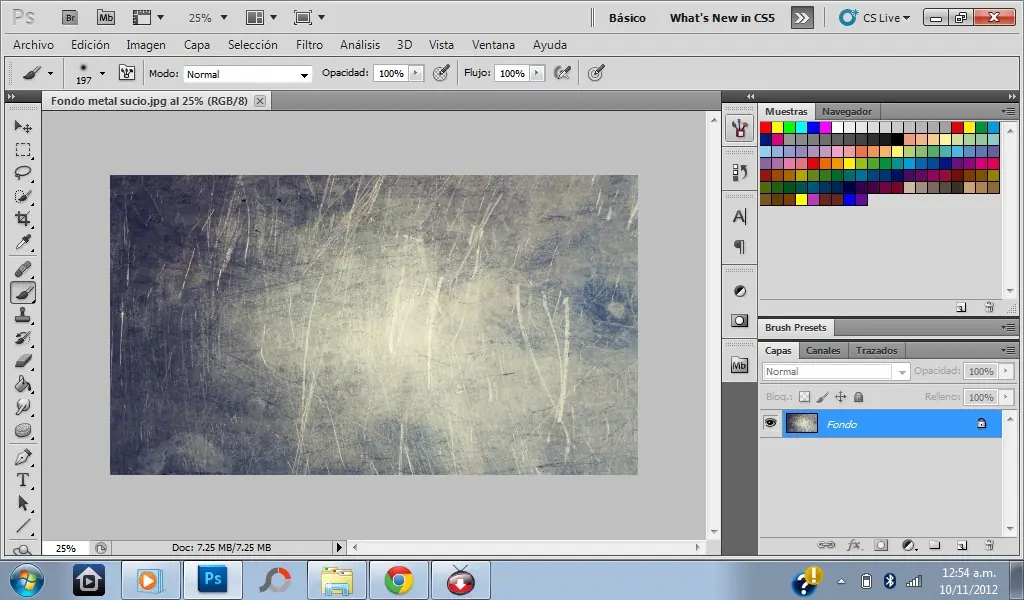Image resolution: width=1024 pixels, height=600 pixels.
Task: Click the Fondo layer thumbnail
Action: [801, 422]
